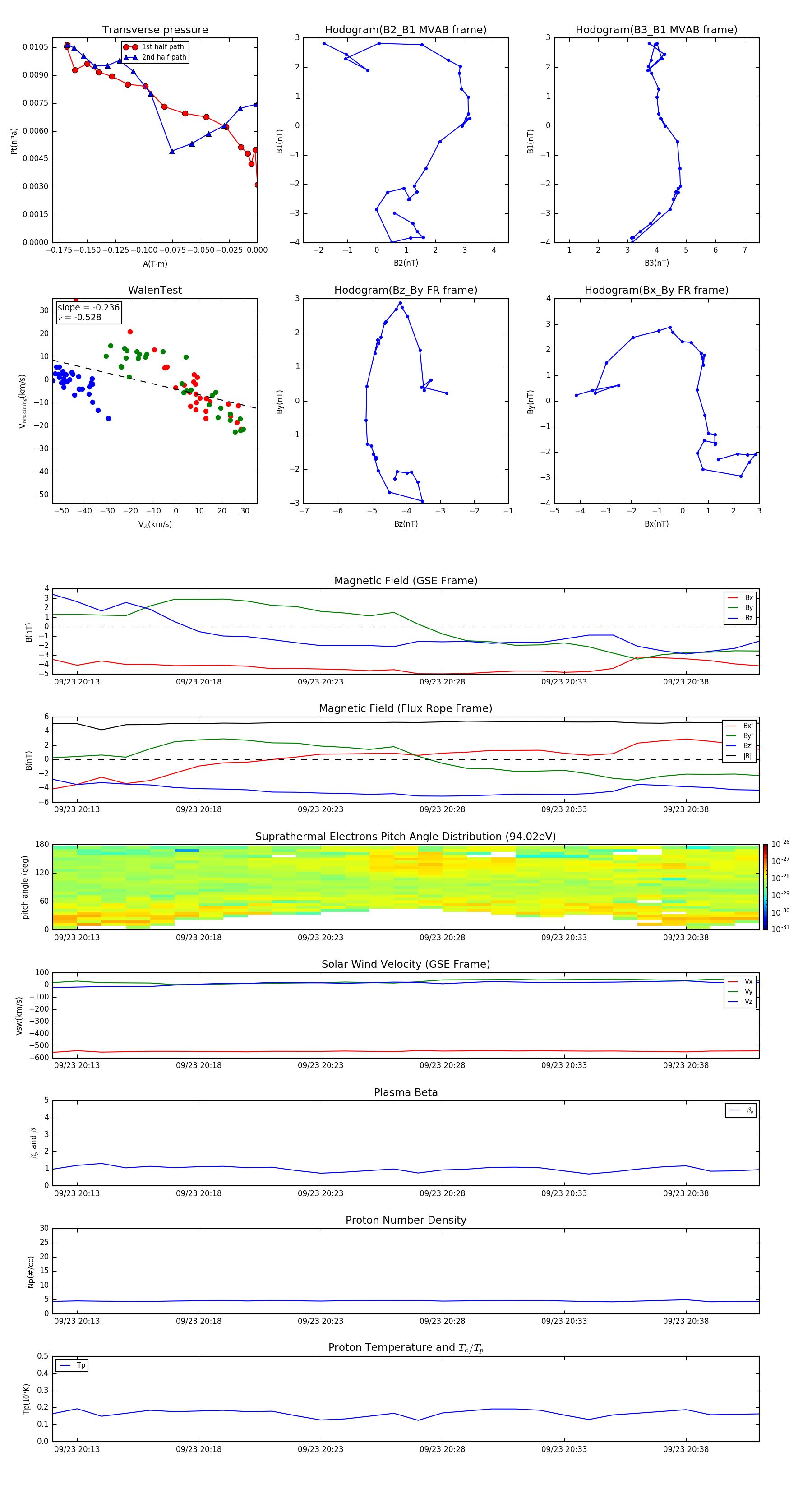Click the Tp legend in temperature plot
Screen dimensions: 812x1489
72,1365
